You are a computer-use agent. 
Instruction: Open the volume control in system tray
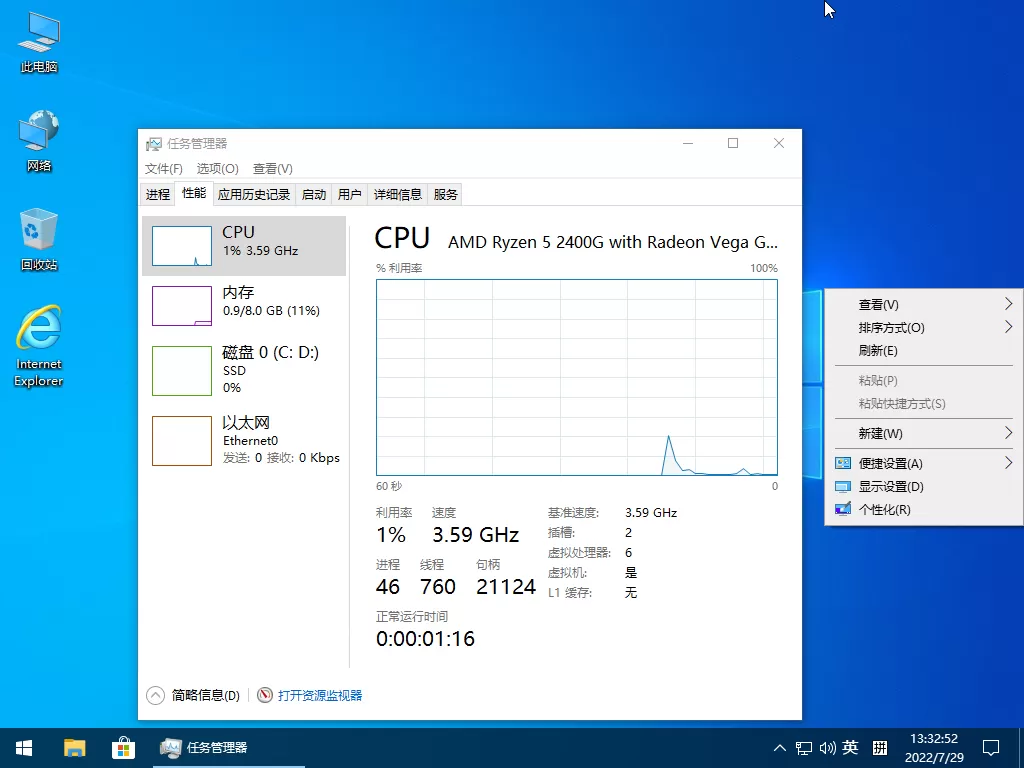(826, 747)
